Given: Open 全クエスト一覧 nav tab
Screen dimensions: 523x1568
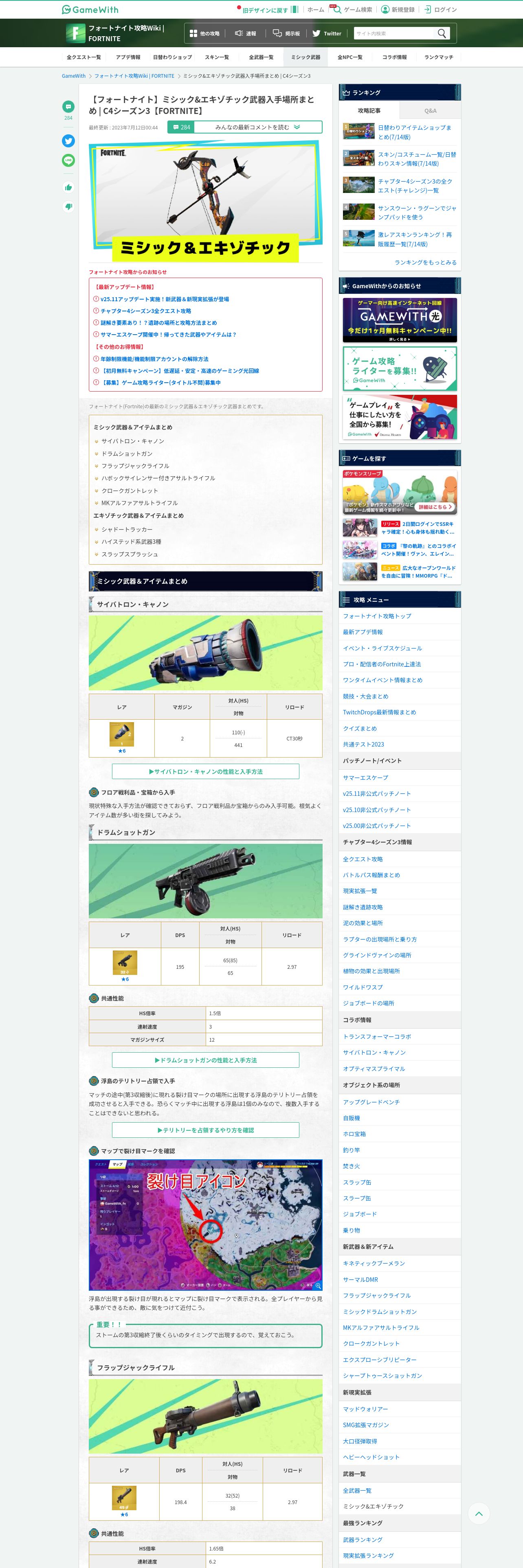Looking at the screenshot, I should coord(84,57).
